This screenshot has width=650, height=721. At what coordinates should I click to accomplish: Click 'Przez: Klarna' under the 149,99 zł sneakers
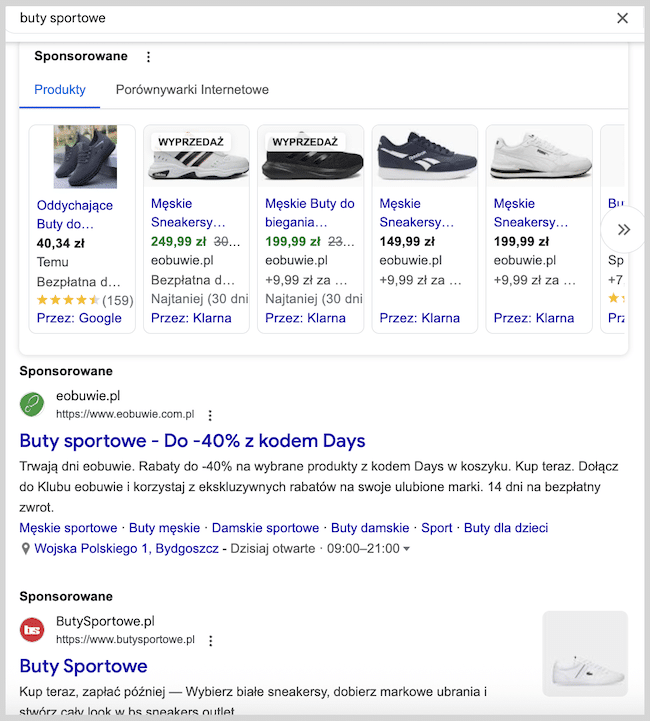tap(419, 318)
